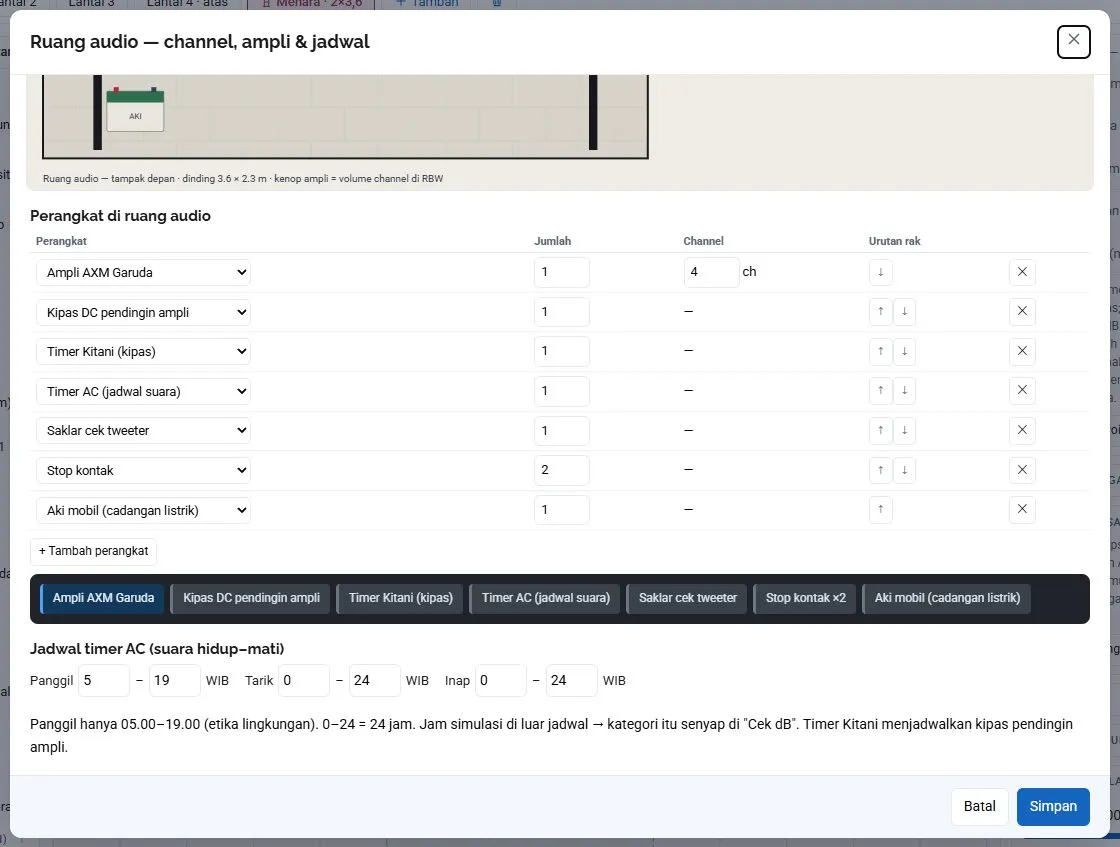Save settings with Simpan button
The image size is (1120, 847).
[x=1053, y=806]
